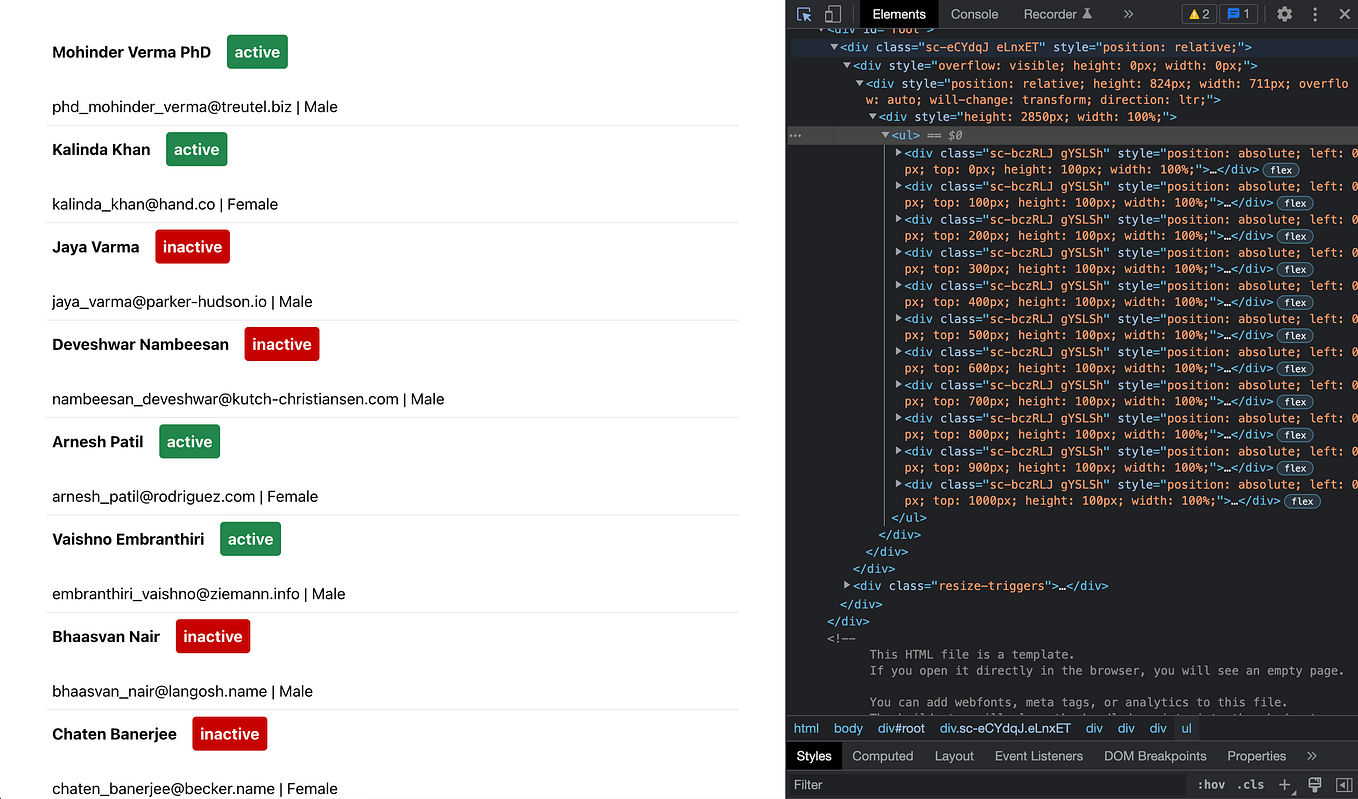Toggle .cls element classes panel
Image resolution: width=1358 pixels, height=799 pixels.
click(x=1250, y=784)
